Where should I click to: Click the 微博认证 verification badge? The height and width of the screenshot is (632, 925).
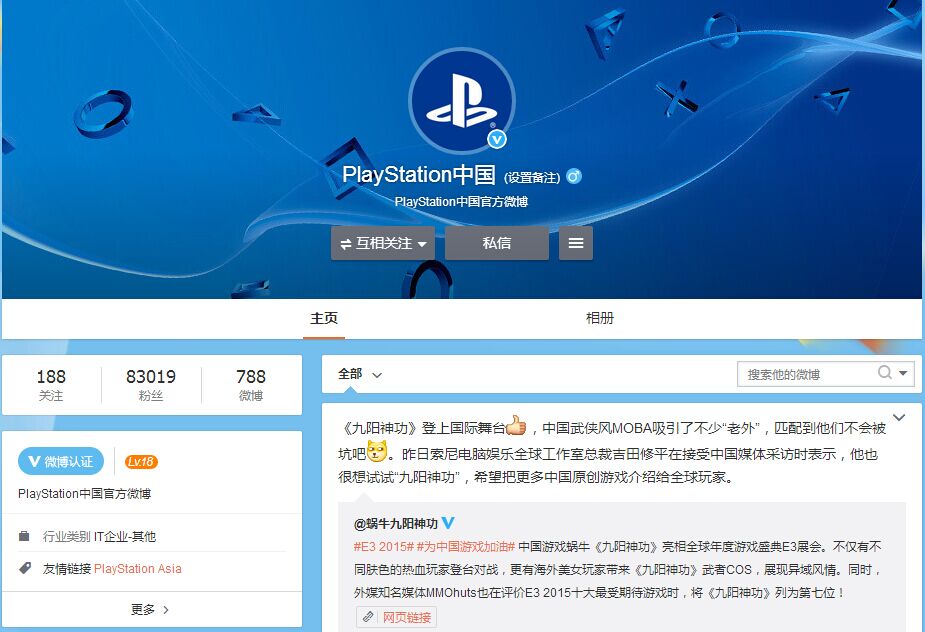[61, 461]
